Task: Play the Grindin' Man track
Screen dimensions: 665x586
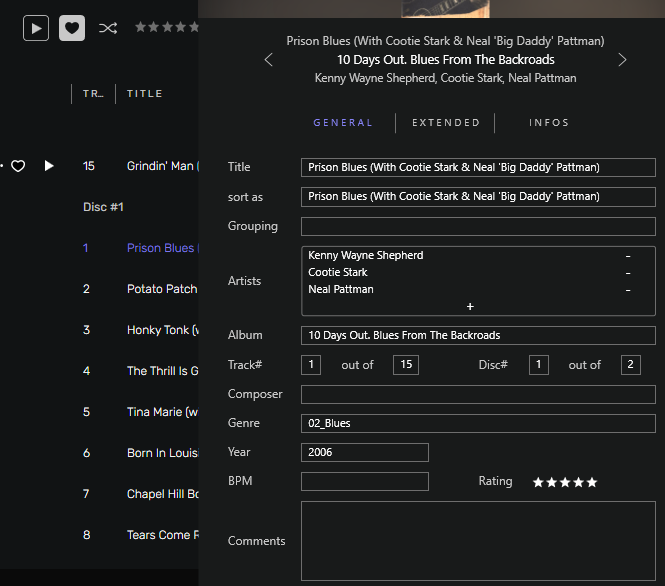Action: click(x=49, y=166)
